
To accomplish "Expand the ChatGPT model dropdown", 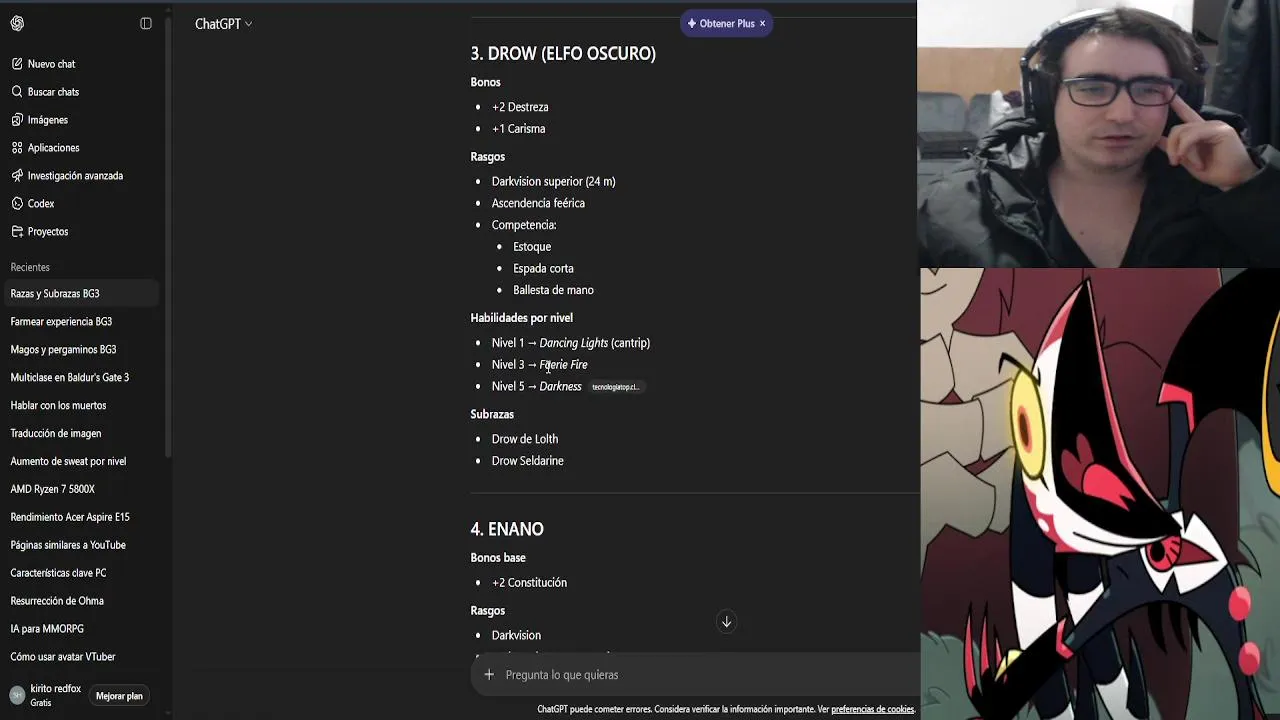I will pyautogui.click(x=223, y=24).
